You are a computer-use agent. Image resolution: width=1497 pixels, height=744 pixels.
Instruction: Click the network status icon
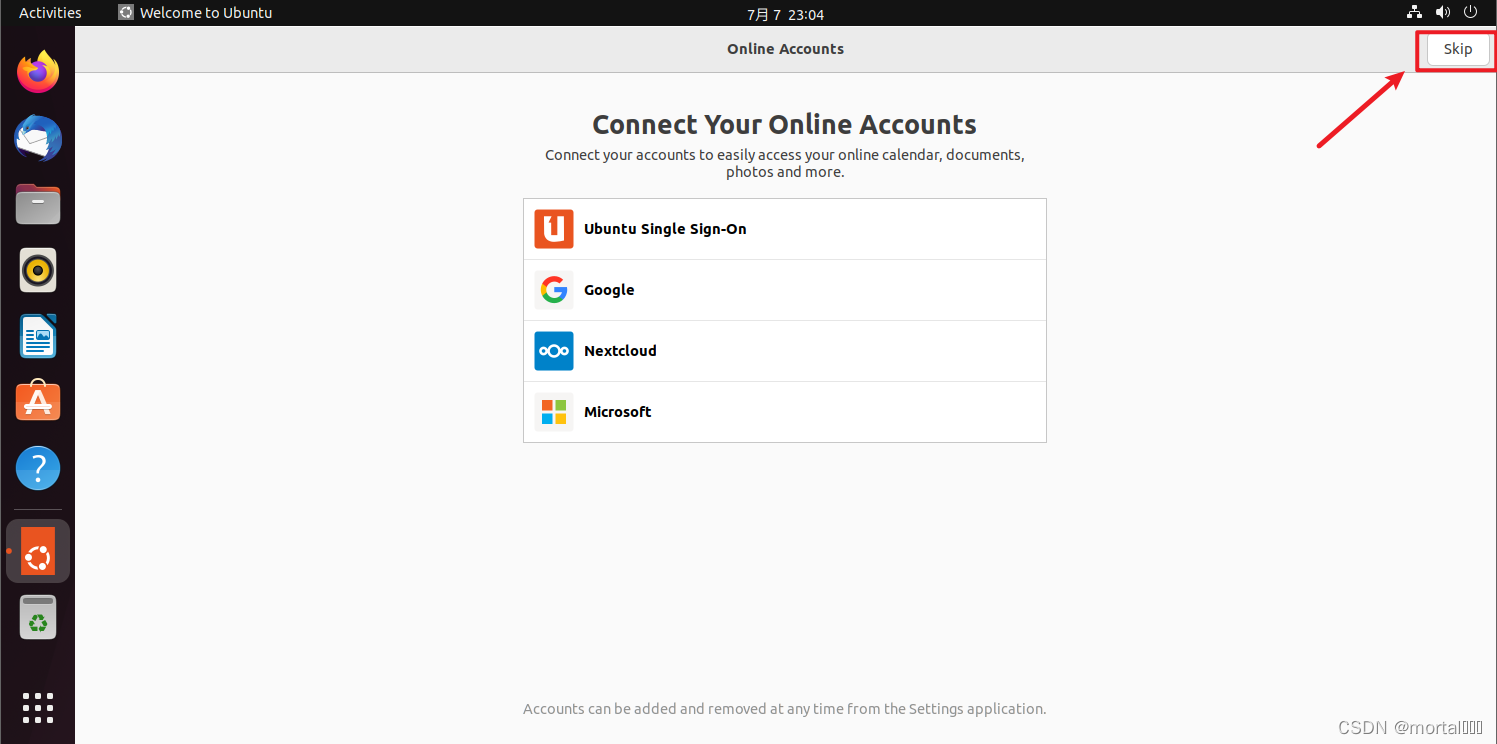1414,13
